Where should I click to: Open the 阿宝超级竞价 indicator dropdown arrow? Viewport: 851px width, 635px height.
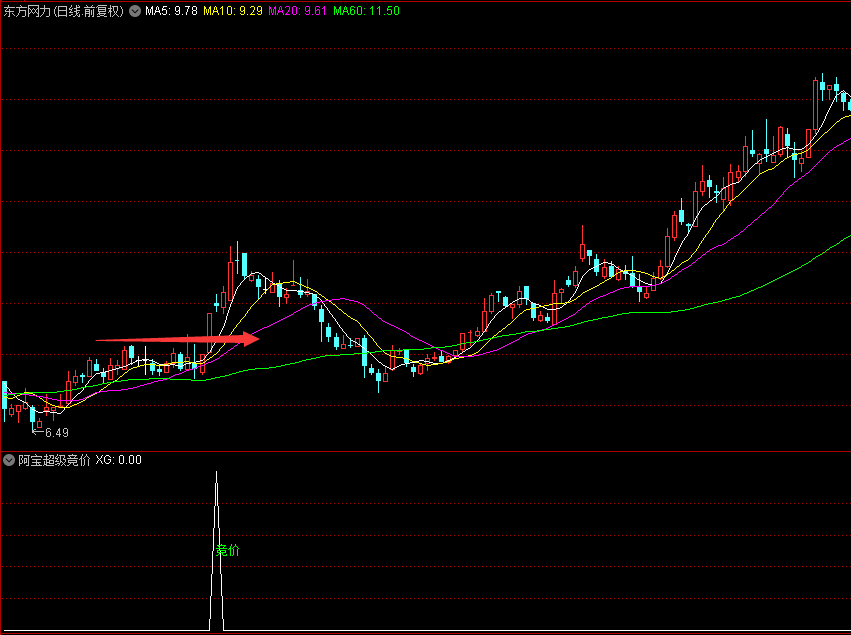coord(9,460)
